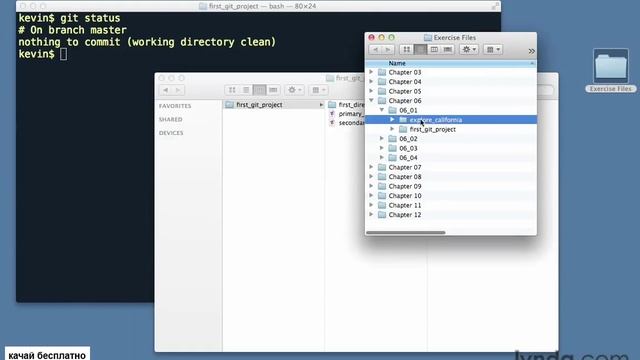Expand the Chapter 11 folder

tap(371, 205)
